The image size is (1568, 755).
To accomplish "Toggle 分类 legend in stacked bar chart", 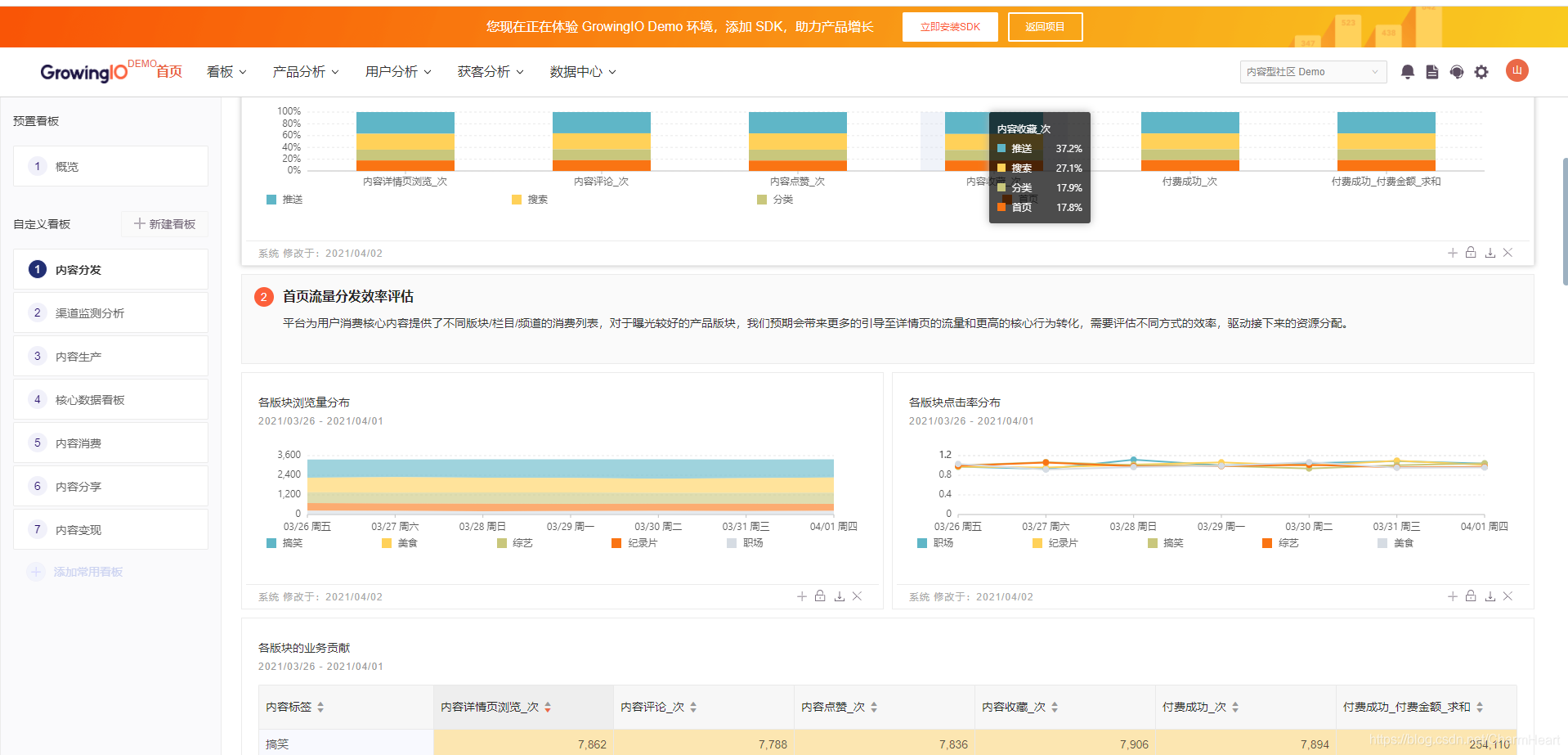I will coord(775,200).
